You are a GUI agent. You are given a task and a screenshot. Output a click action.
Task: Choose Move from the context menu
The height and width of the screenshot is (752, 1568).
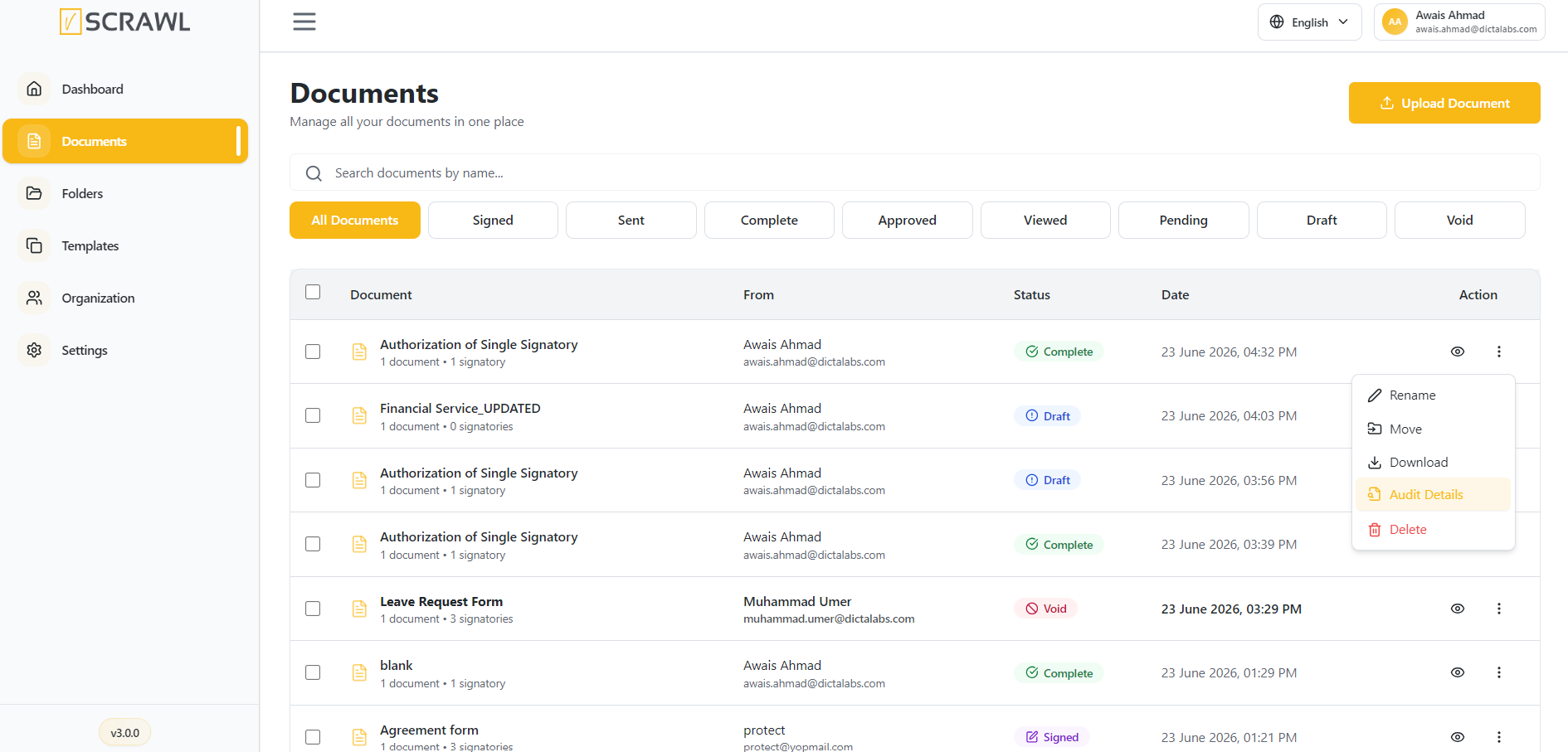[1433, 429]
